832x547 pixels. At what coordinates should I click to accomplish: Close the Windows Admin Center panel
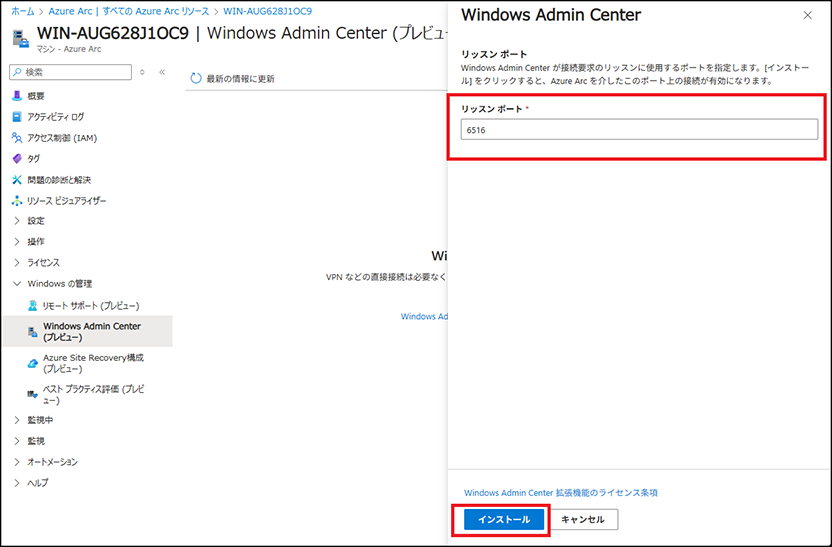pos(808,15)
